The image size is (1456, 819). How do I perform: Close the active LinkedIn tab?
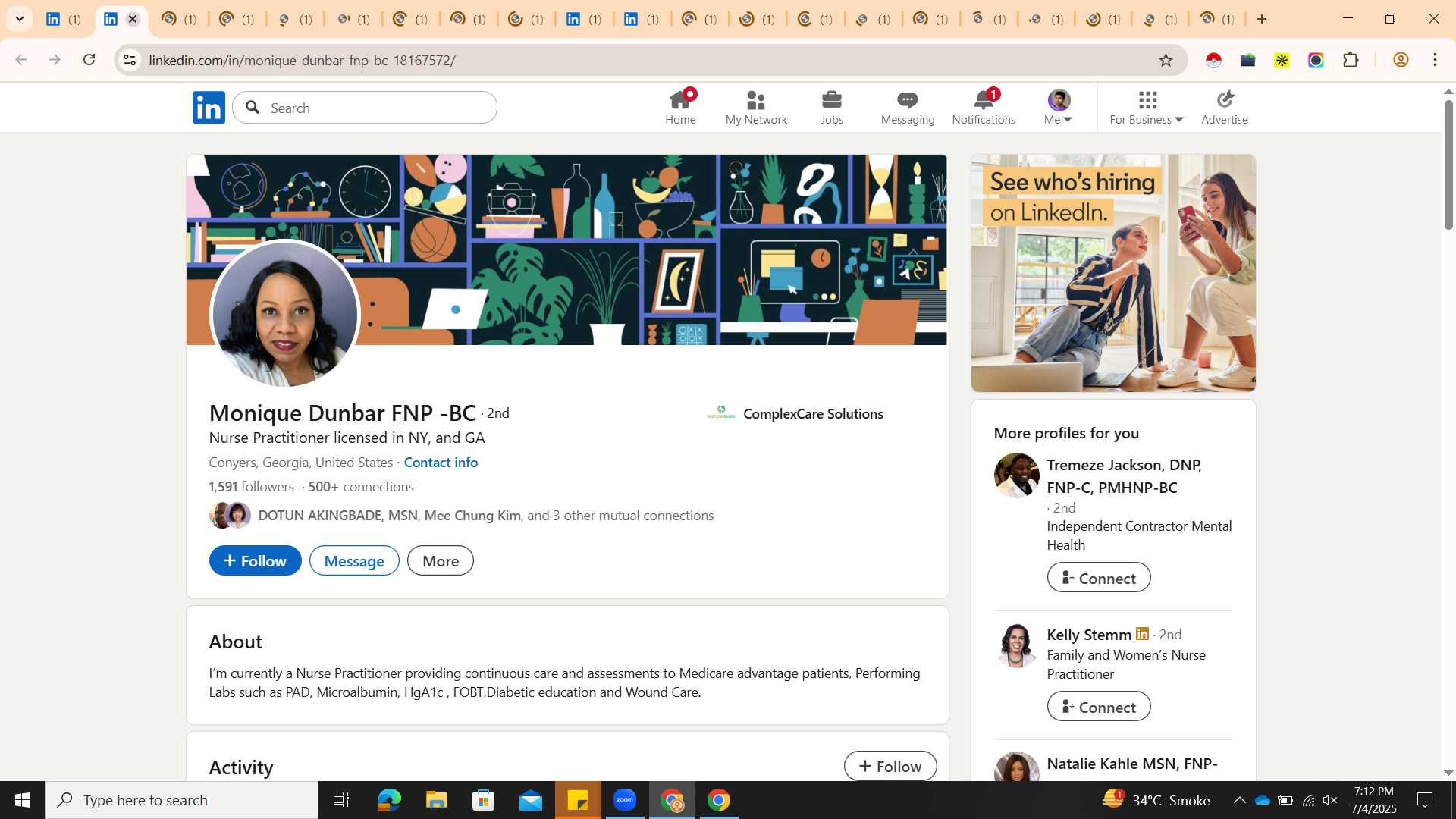pyautogui.click(x=133, y=19)
